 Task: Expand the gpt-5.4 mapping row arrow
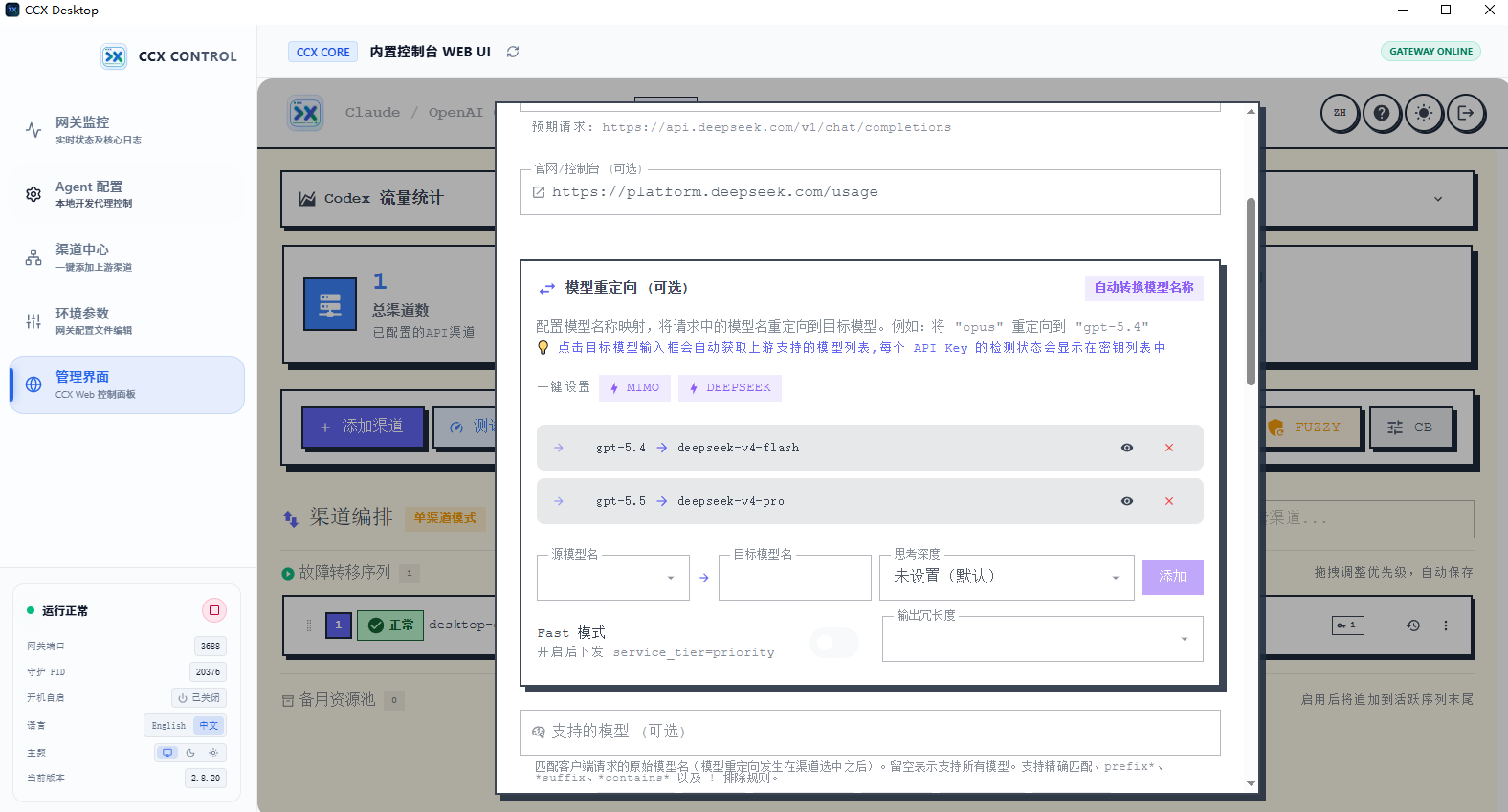click(x=559, y=448)
